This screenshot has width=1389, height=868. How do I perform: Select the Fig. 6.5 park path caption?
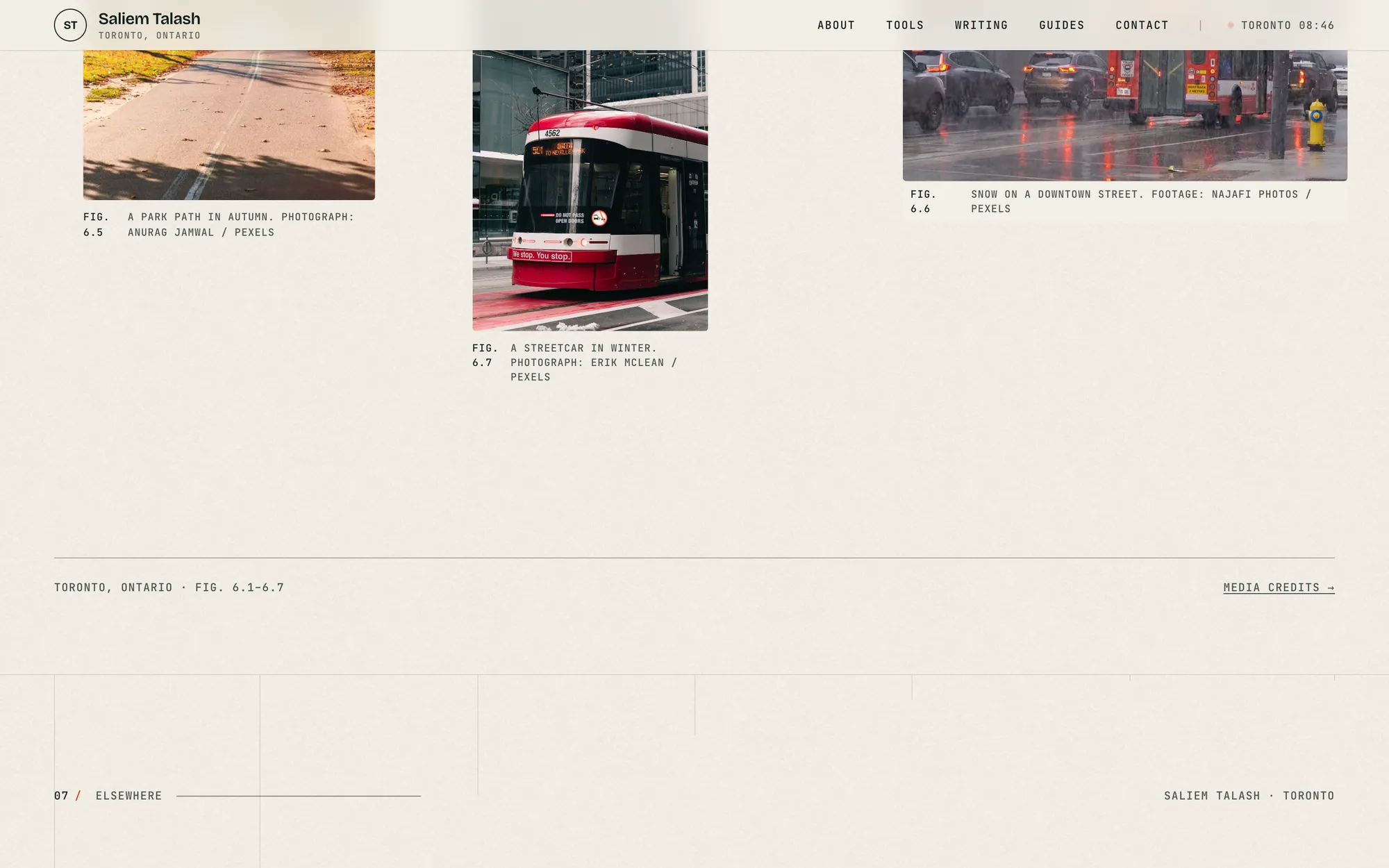coord(219,224)
